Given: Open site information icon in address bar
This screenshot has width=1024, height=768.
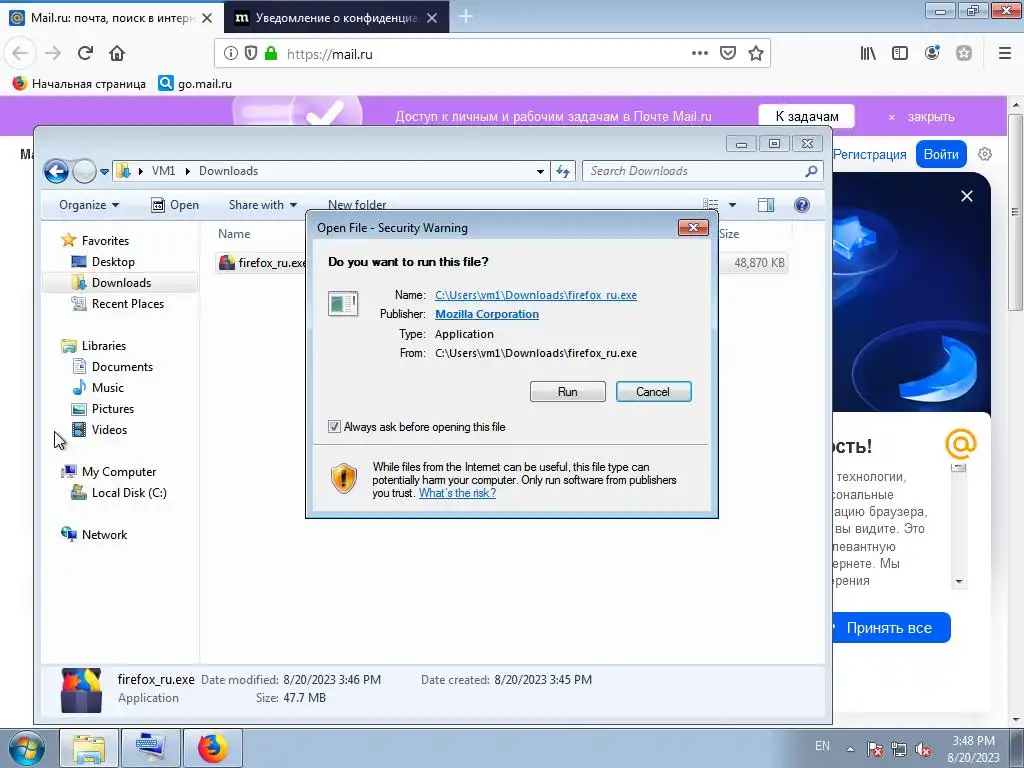Looking at the screenshot, I should point(231,54).
